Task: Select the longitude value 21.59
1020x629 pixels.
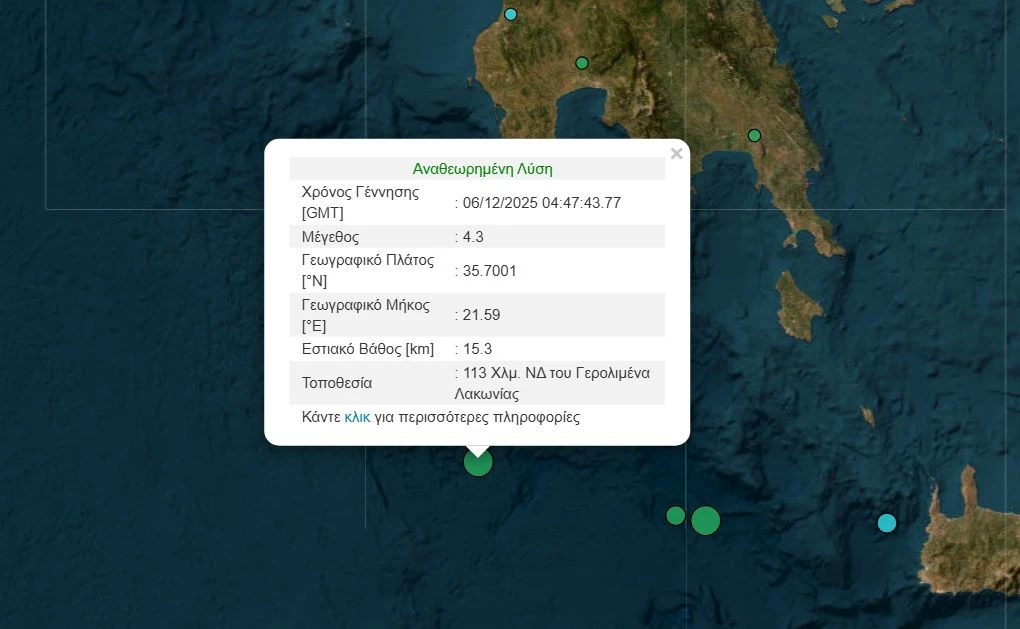Action: 481,315
